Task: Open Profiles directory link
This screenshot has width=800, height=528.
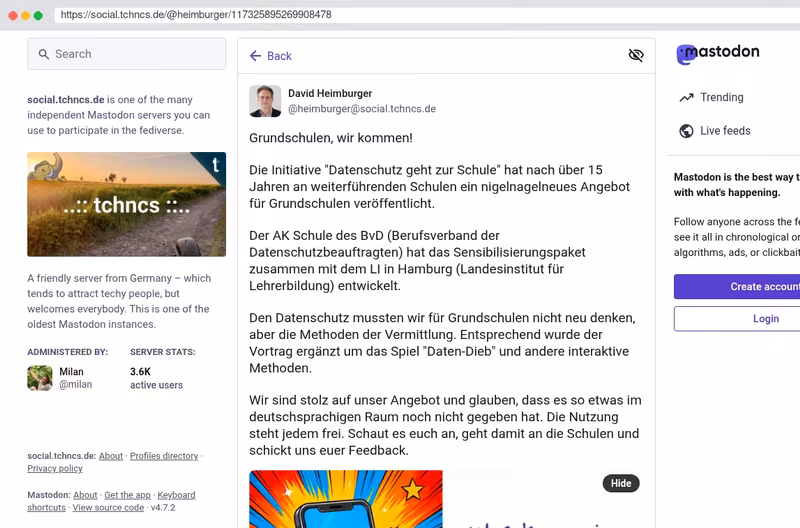Action: (164, 456)
